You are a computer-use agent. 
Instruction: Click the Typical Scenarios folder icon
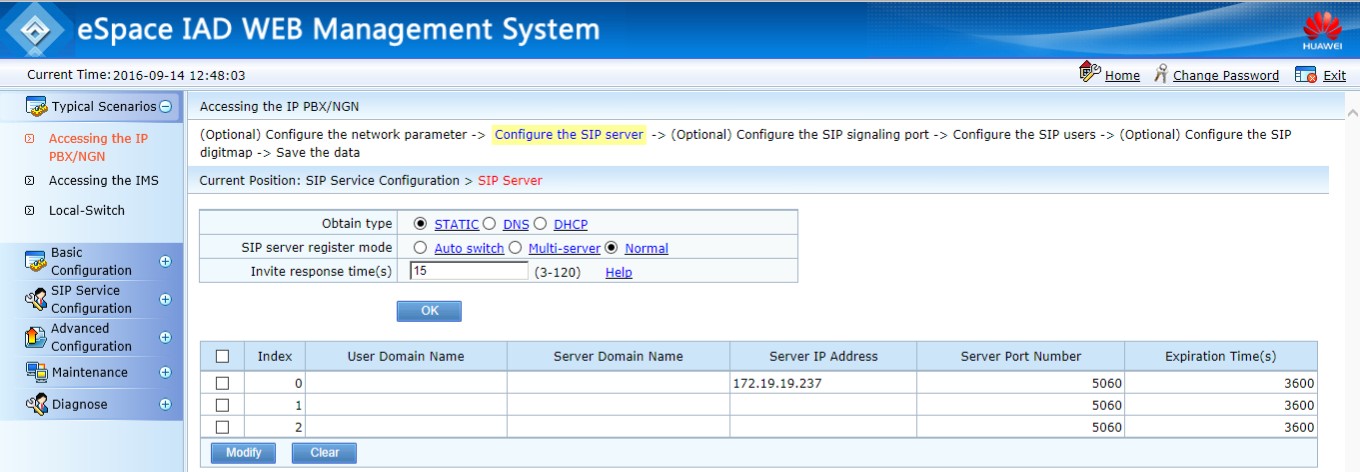[37, 106]
